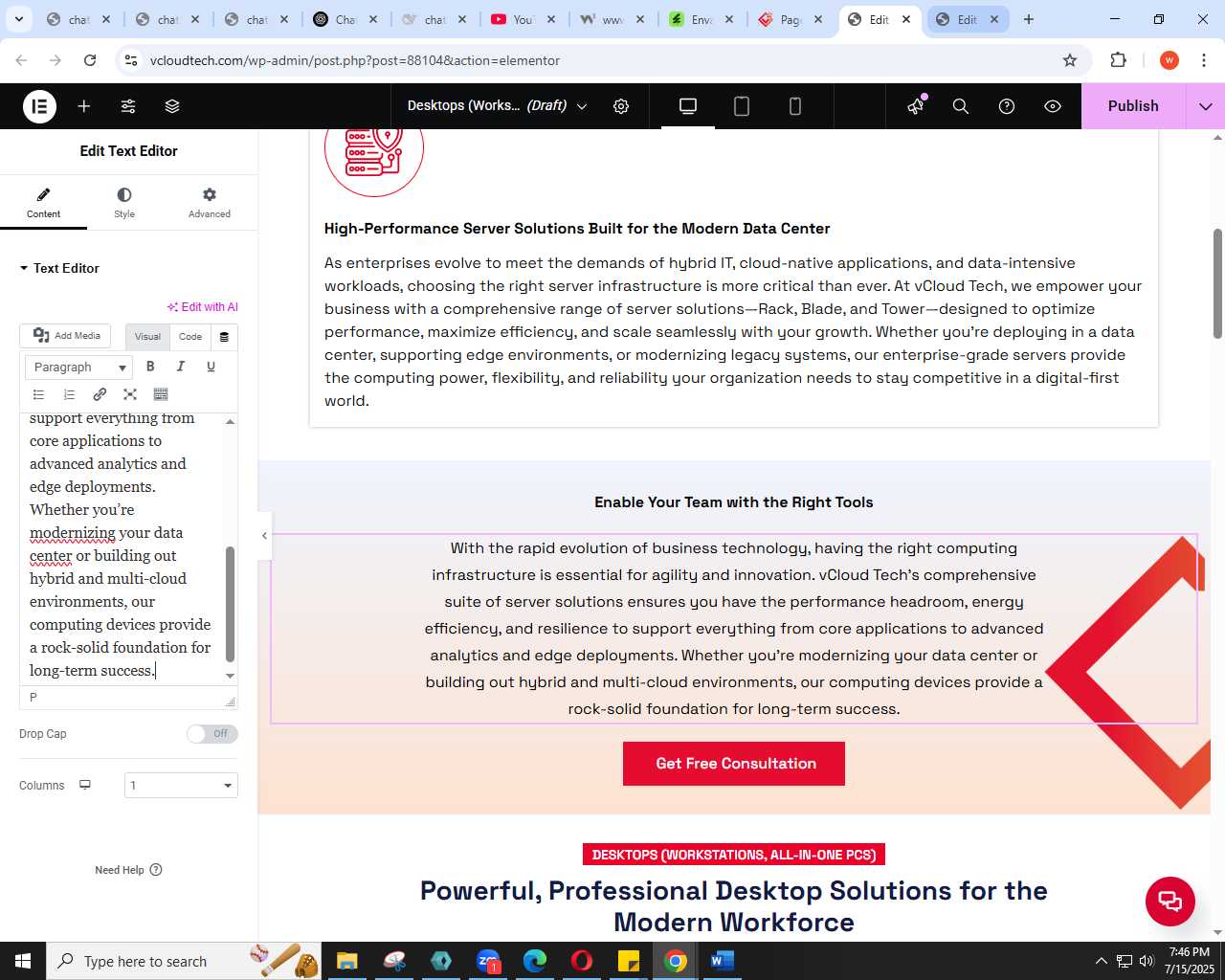Screen dimensions: 1225x980
Task: Open the Chrome profile avatar
Action: coord(1169,60)
